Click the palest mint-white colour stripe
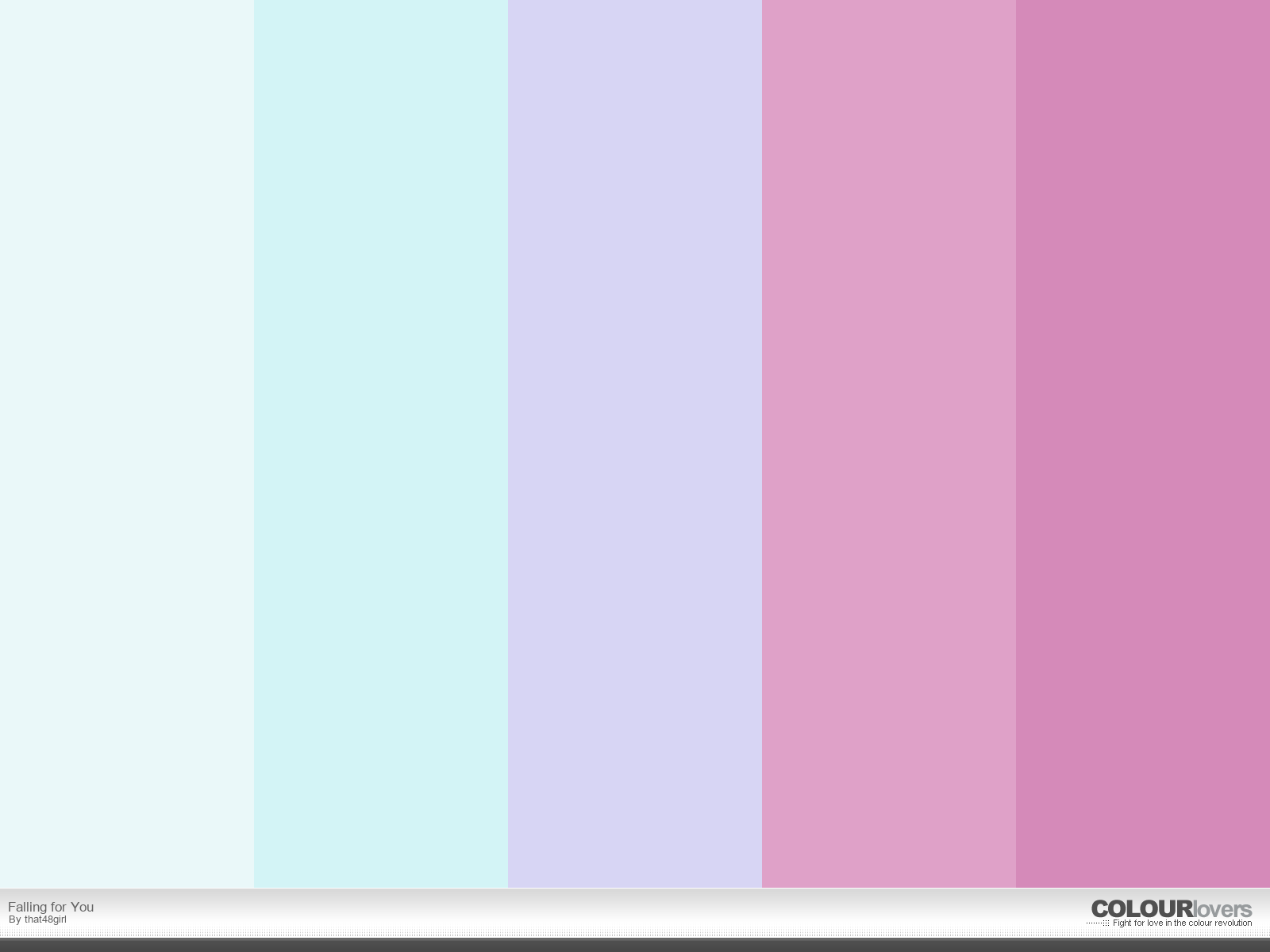Viewport: 1270px width, 952px height. tap(127, 444)
